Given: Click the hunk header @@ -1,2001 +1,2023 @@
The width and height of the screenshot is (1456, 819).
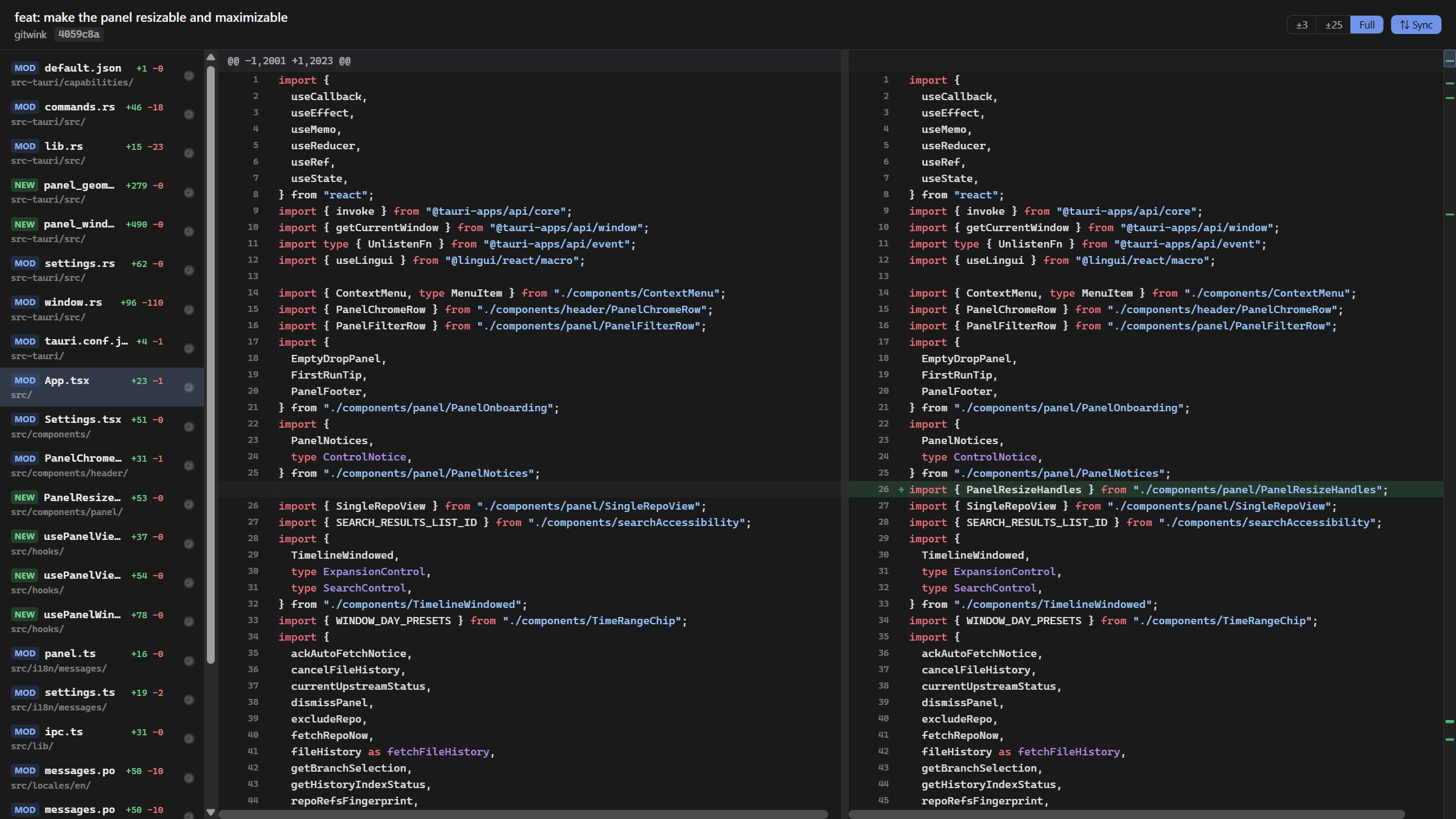Looking at the screenshot, I should click(289, 61).
